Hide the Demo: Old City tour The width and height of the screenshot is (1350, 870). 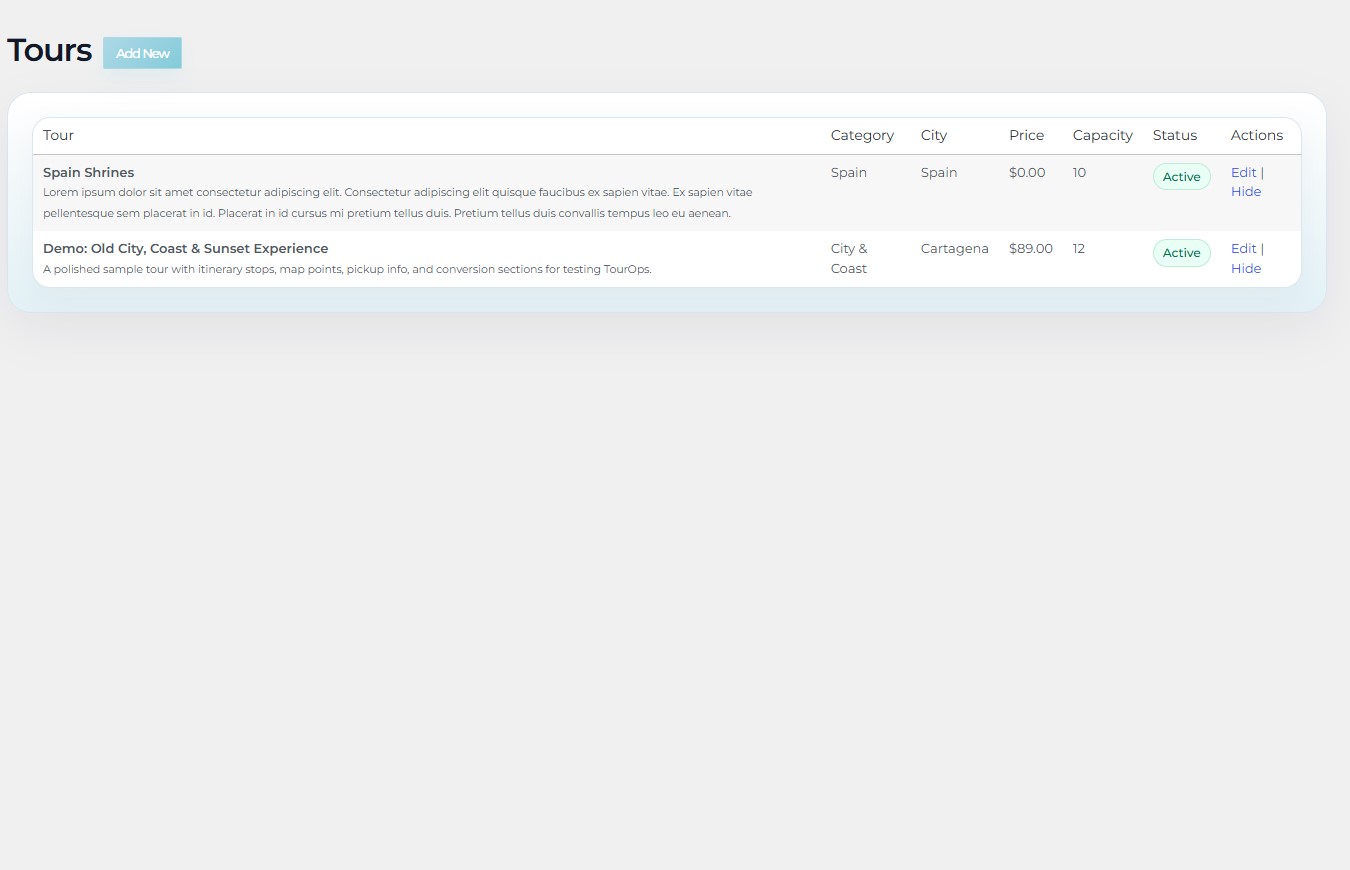tap(1246, 268)
